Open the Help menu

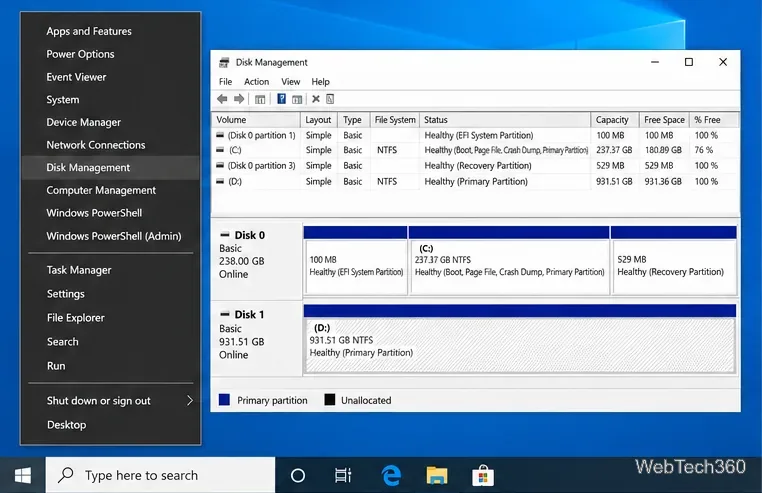coord(320,82)
